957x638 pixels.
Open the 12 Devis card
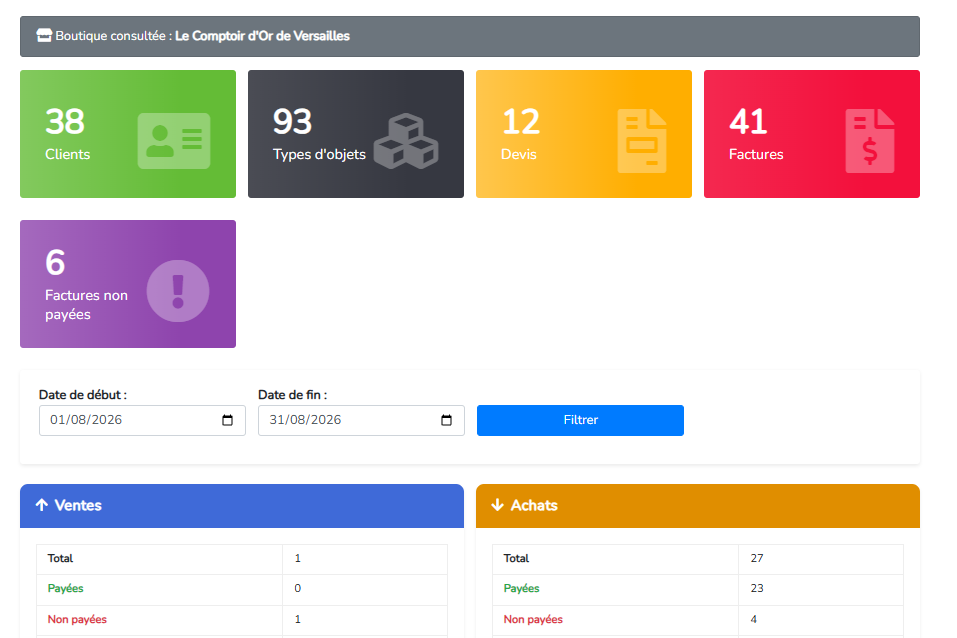(x=584, y=134)
